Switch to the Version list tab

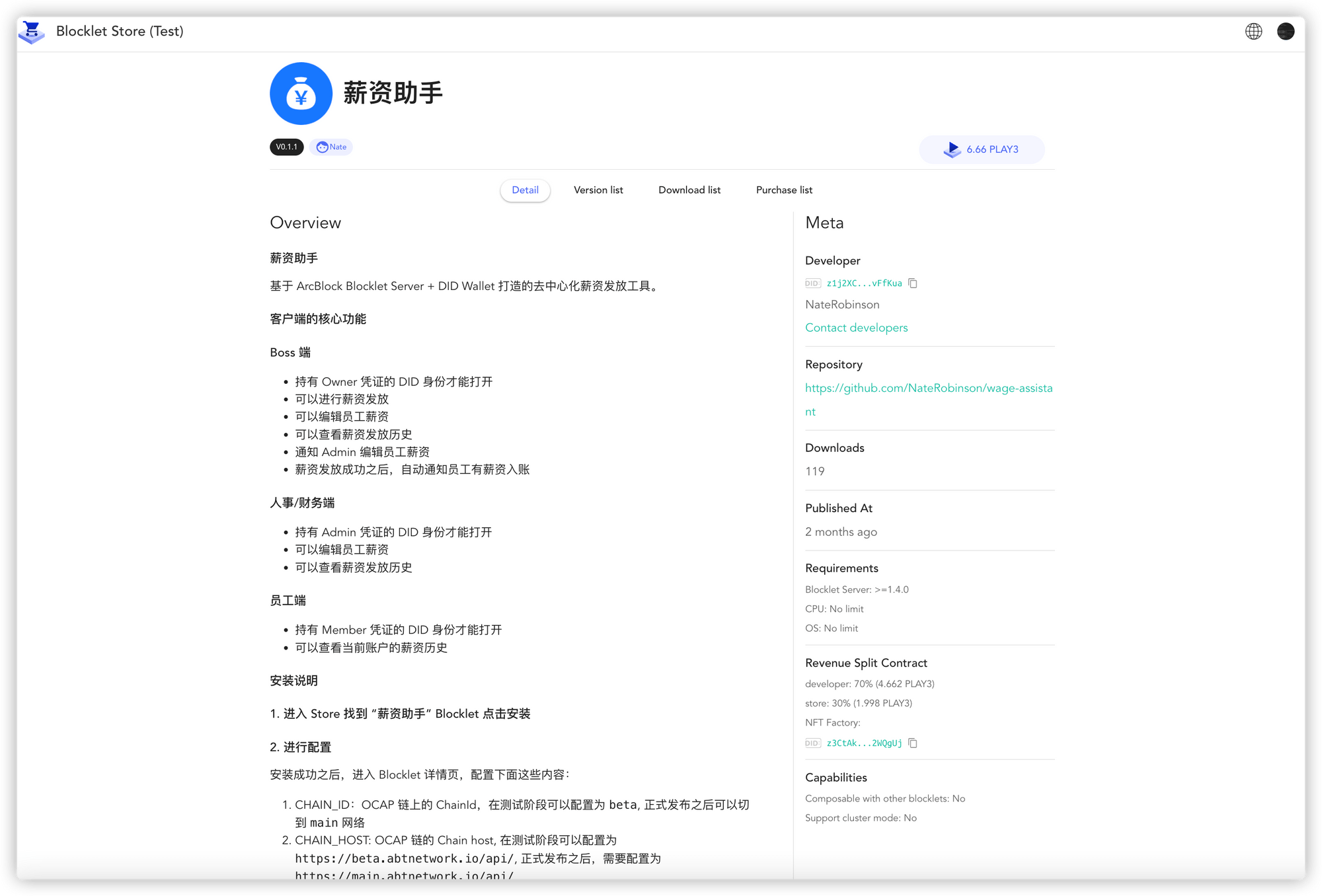(598, 190)
